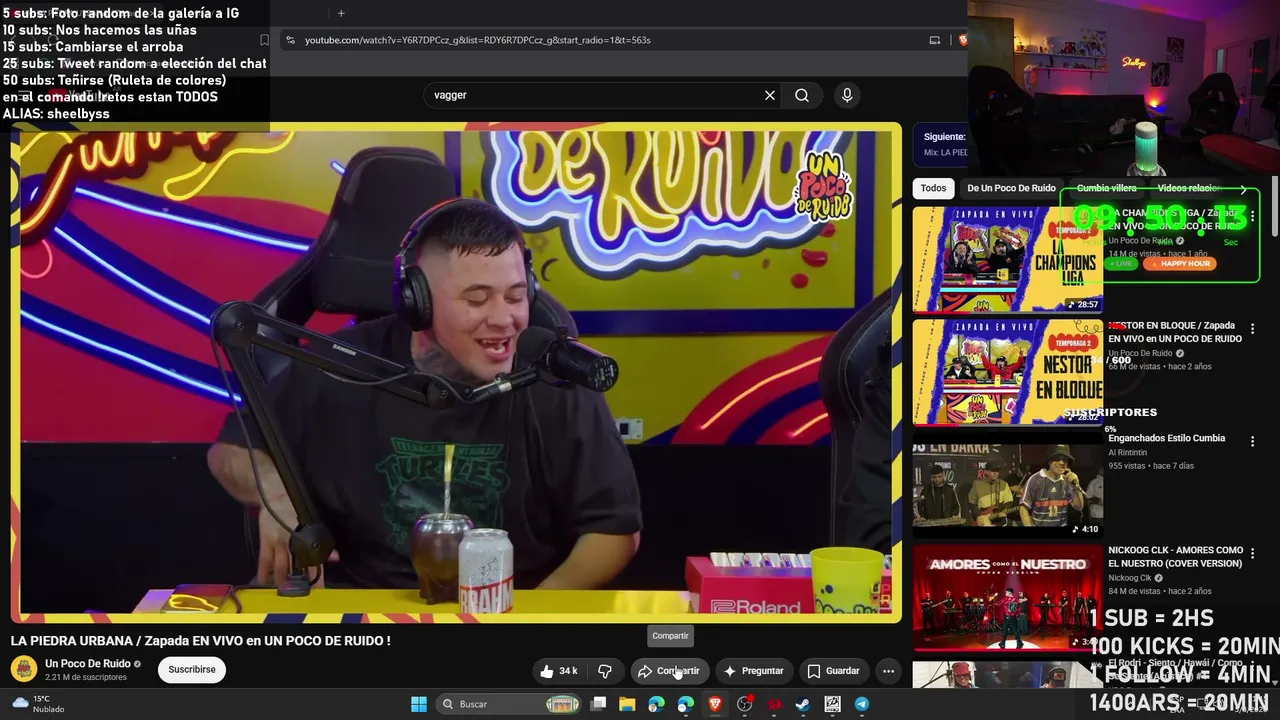Open File Explorer from the taskbar
The width and height of the screenshot is (1280, 720).
tap(627, 704)
